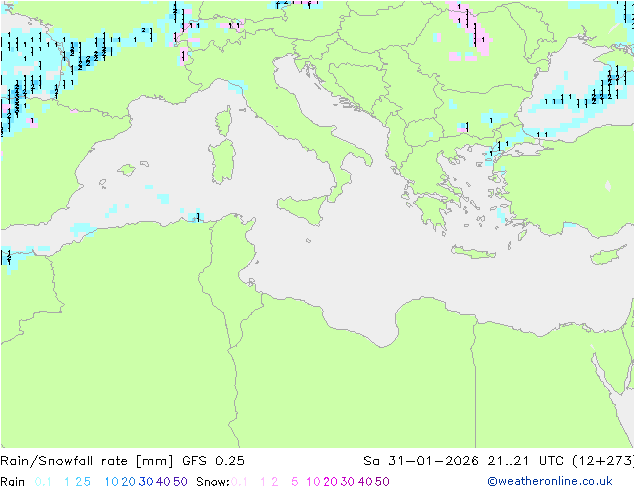Viewport: 634px width, 490px height.
Task: Select the rain legend value 50
Action: pyautogui.click(x=180, y=482)
